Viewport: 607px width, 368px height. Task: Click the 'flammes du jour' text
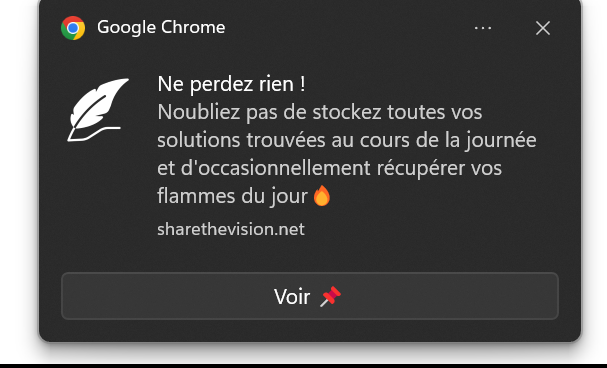coord(232,196)
